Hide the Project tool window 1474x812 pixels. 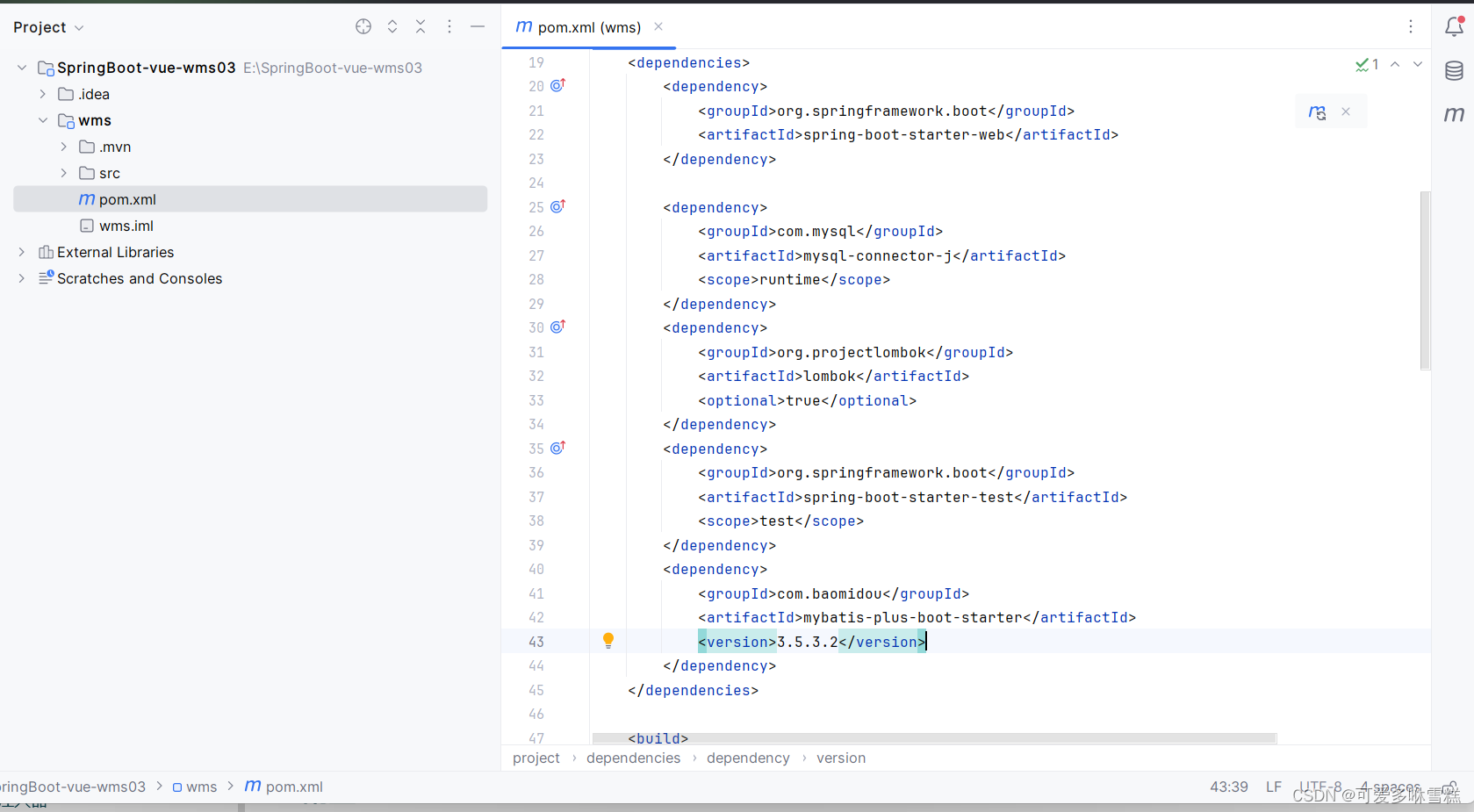coord(478,26)
